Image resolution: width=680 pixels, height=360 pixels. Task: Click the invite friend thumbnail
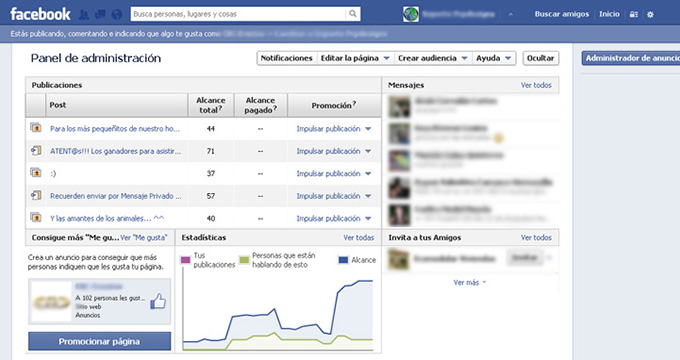click(x=399, y=259)
